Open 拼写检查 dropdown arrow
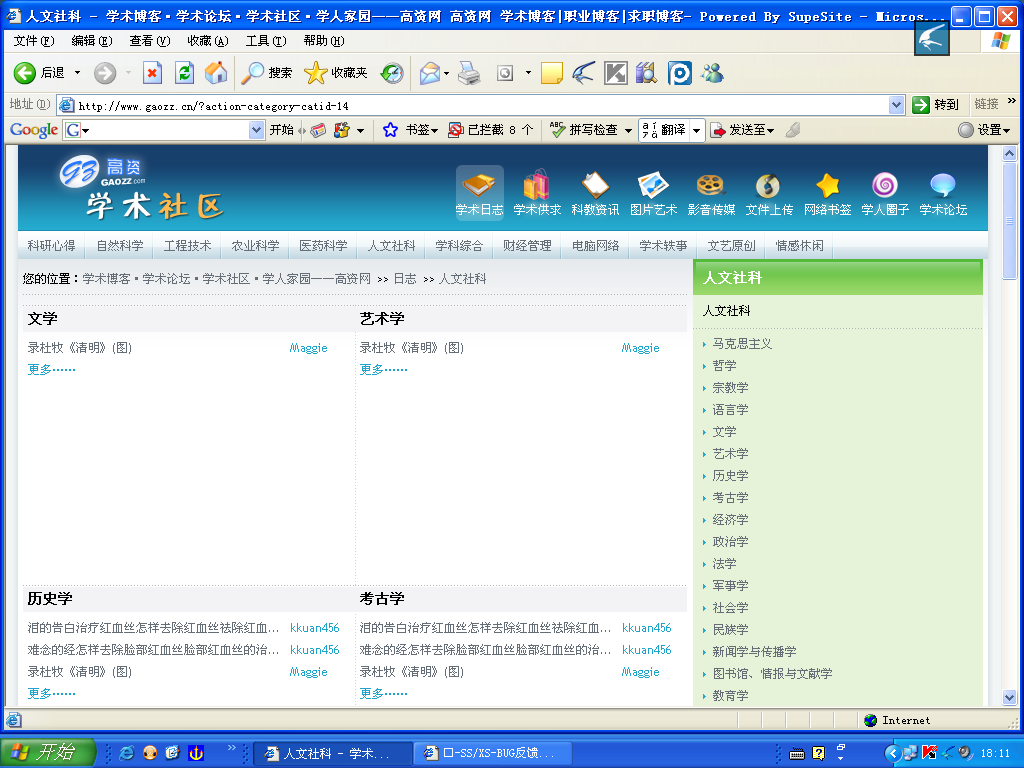This screenshot has width=1024, height=768. [628, 131]
